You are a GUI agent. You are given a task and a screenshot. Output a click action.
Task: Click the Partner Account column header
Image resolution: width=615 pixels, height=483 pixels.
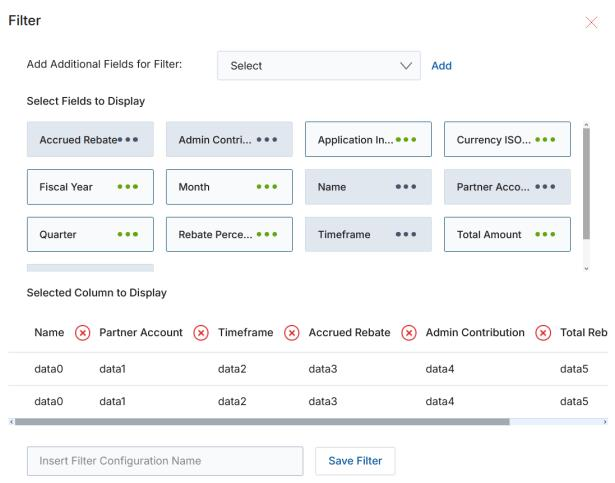pyautogui.click(x=141, y=333)
